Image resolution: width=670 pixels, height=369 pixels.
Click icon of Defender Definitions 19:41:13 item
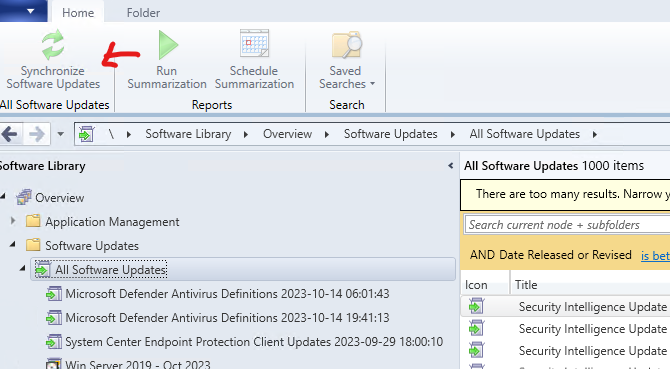tap(54, 318)
